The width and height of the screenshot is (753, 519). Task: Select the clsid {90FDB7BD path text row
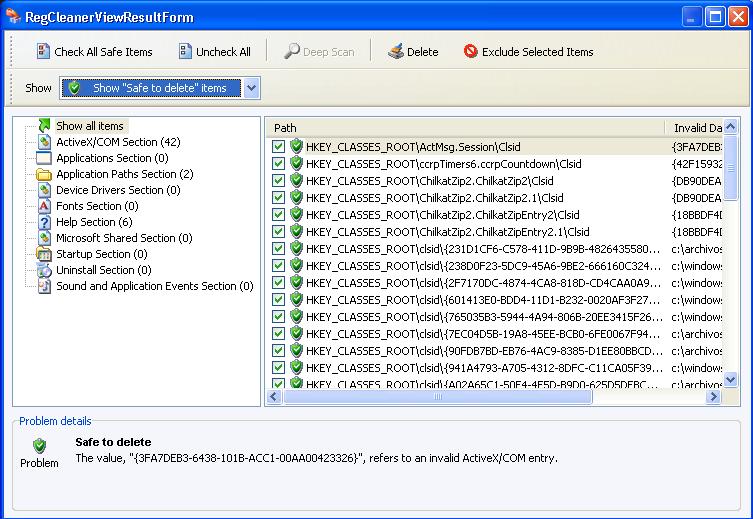484,351
